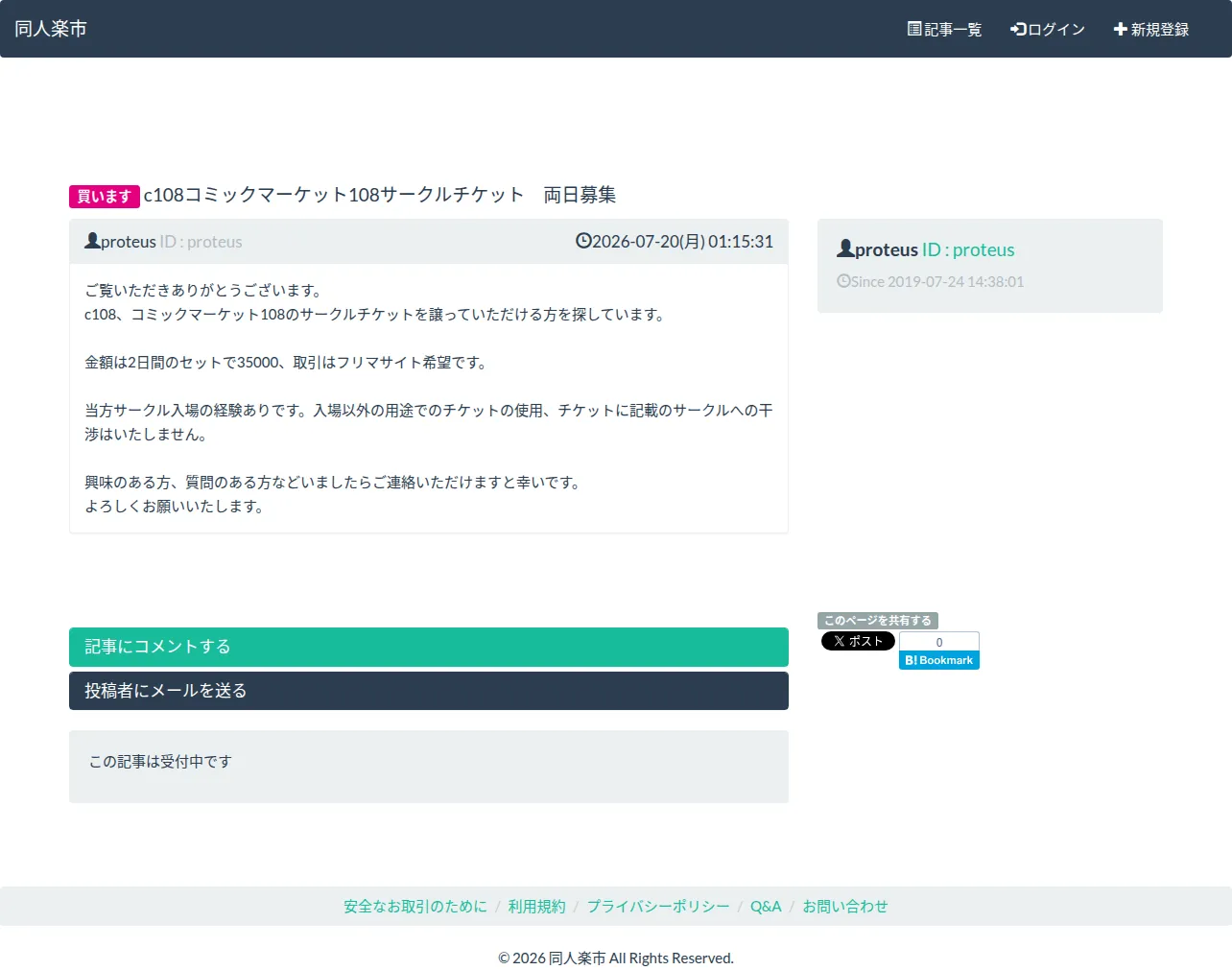Screen dimensions: 1232x970
Task: Click the Hatena bookmark count 0
Action: click(939, 642)
